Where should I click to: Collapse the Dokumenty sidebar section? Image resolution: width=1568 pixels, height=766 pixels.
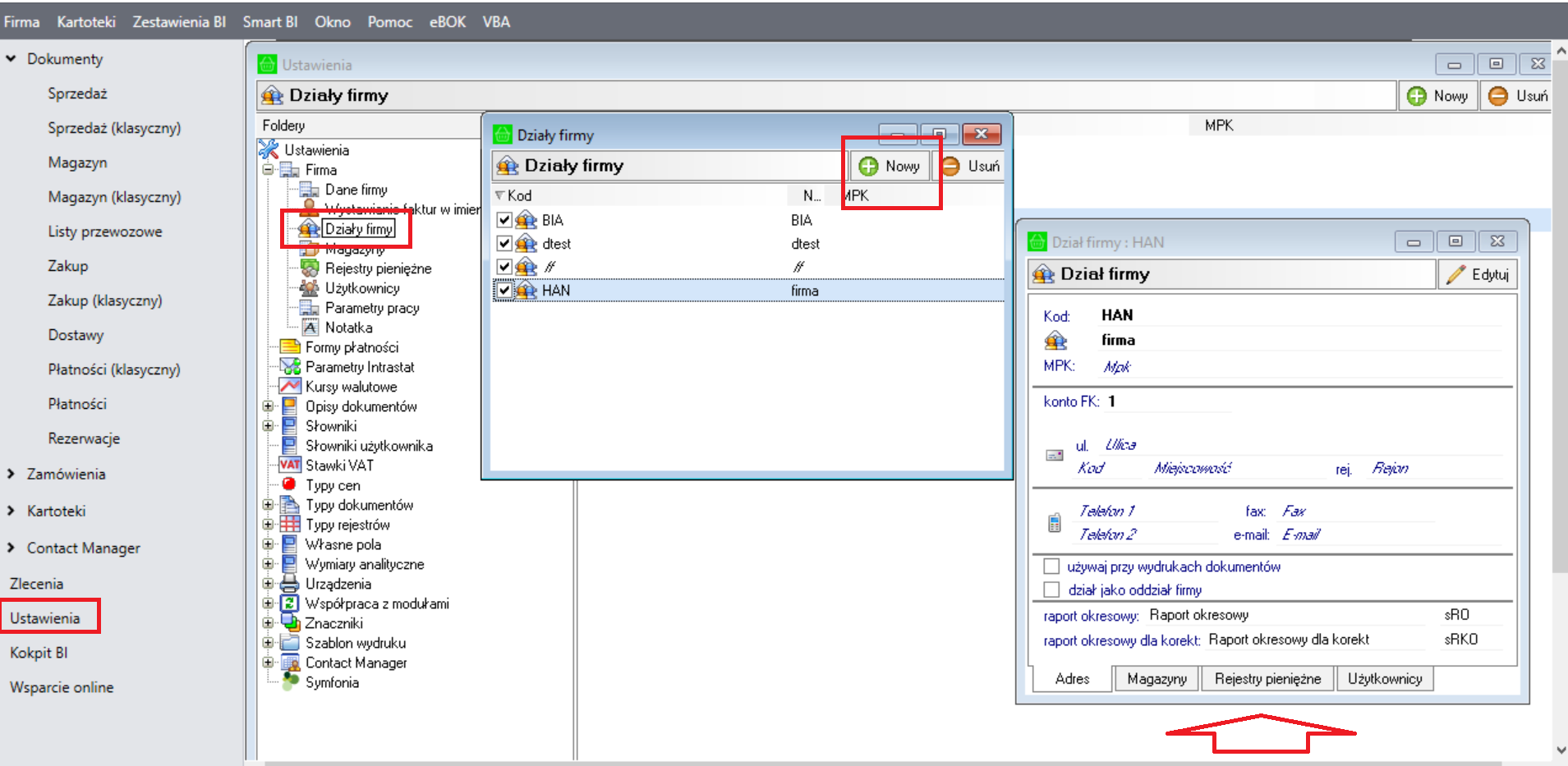[x=11, y=59]
